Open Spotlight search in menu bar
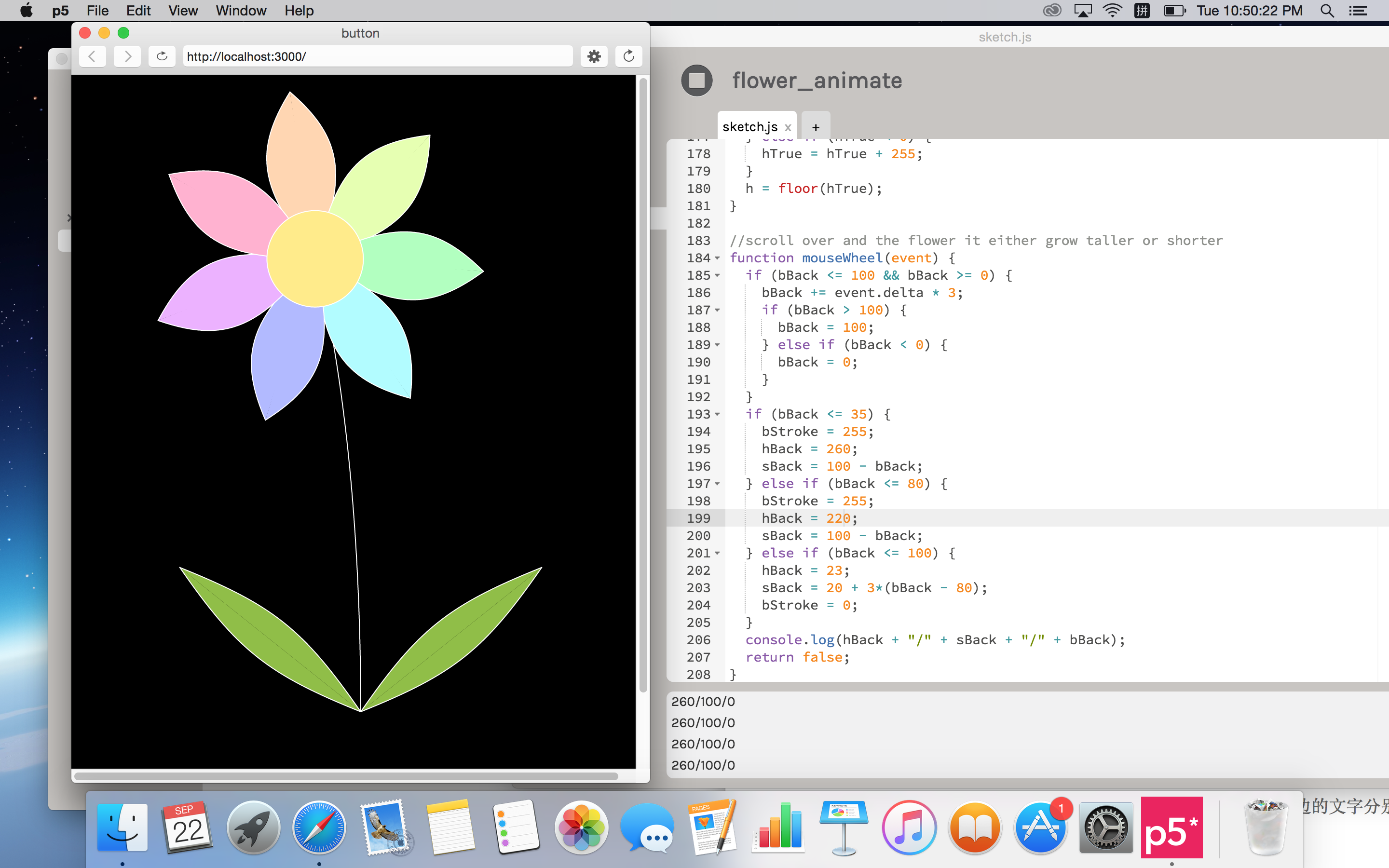This screenshot has height=868, width=1389. (1327, 10)
